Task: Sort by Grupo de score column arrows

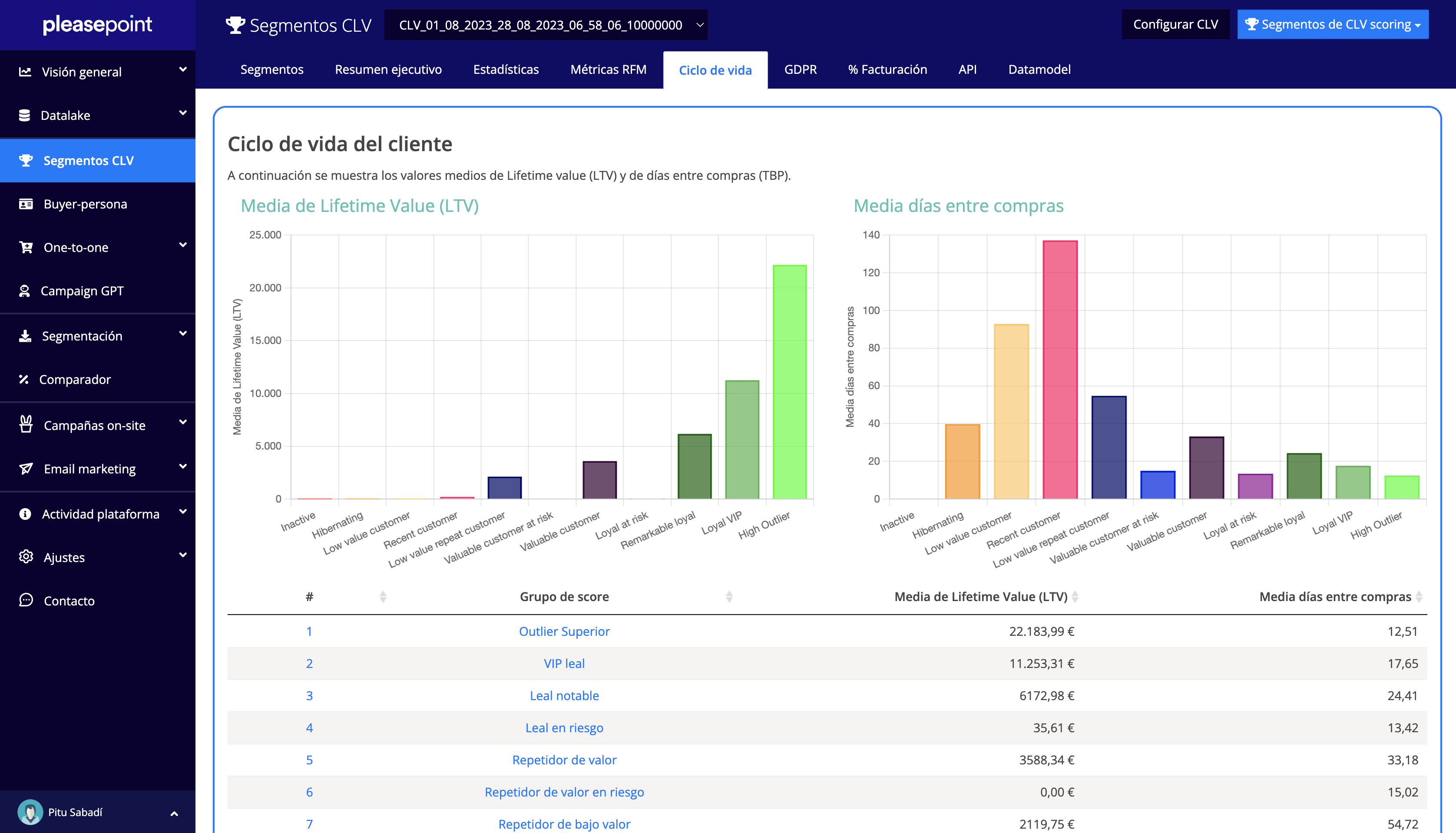Action: click(729, 597)
